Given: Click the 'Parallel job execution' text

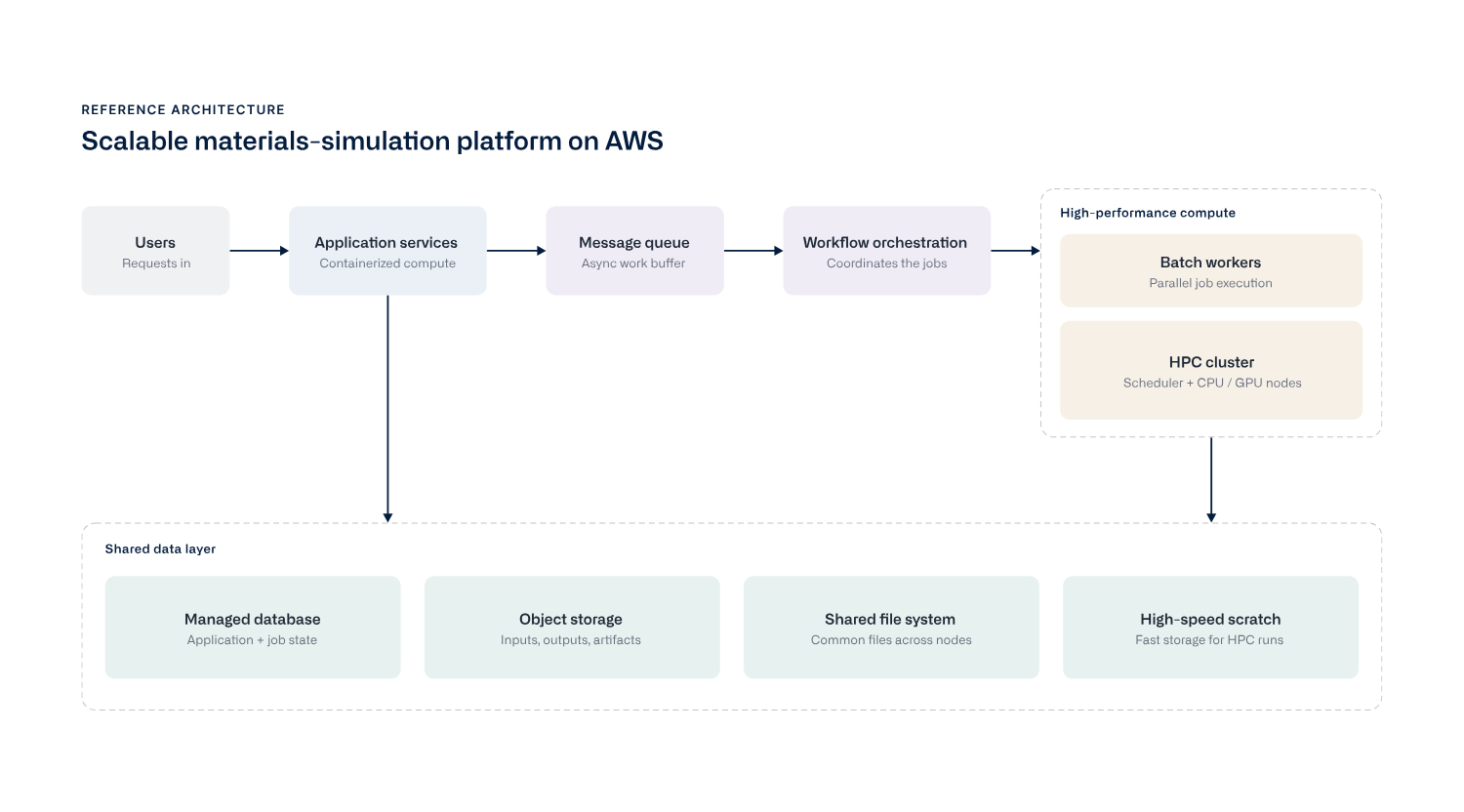Looking at the screenshot, I should 1211,283.
